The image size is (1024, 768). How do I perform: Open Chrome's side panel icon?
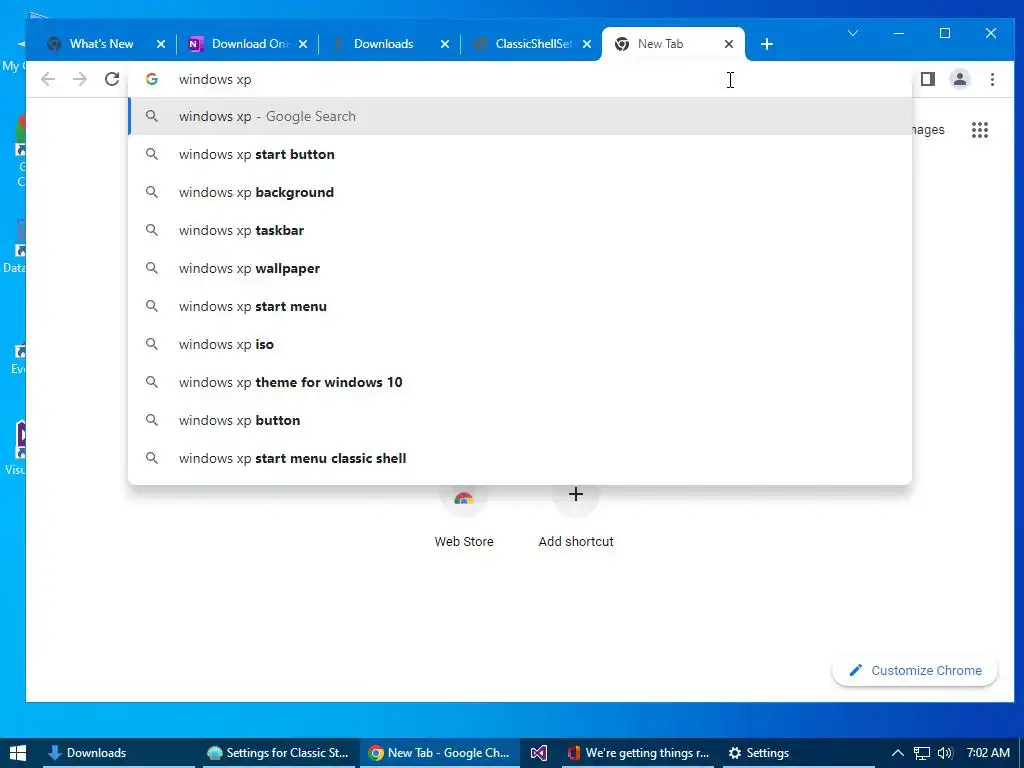pyautogui.click(x=927, y=79)
